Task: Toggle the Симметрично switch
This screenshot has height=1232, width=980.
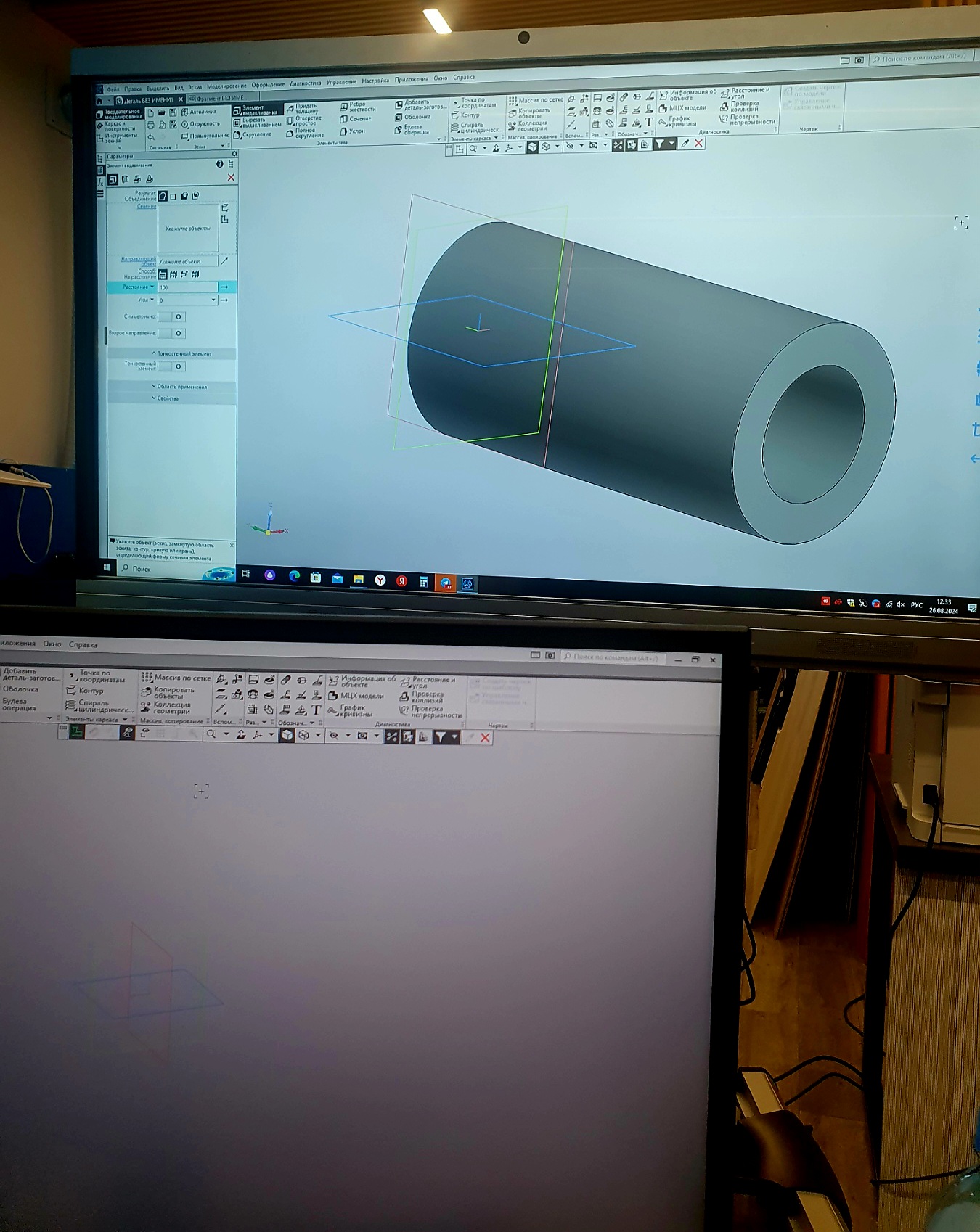Action: tap(173, 316)
